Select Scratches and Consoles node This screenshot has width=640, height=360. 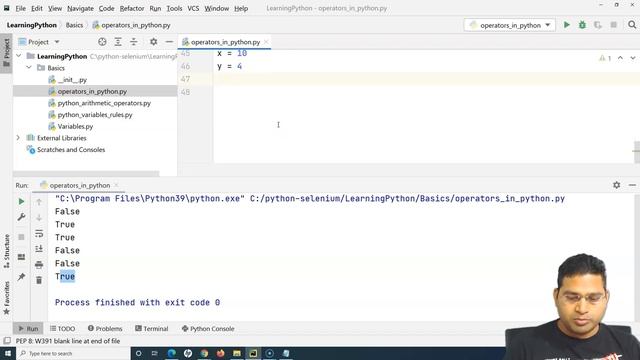point(71,149)
